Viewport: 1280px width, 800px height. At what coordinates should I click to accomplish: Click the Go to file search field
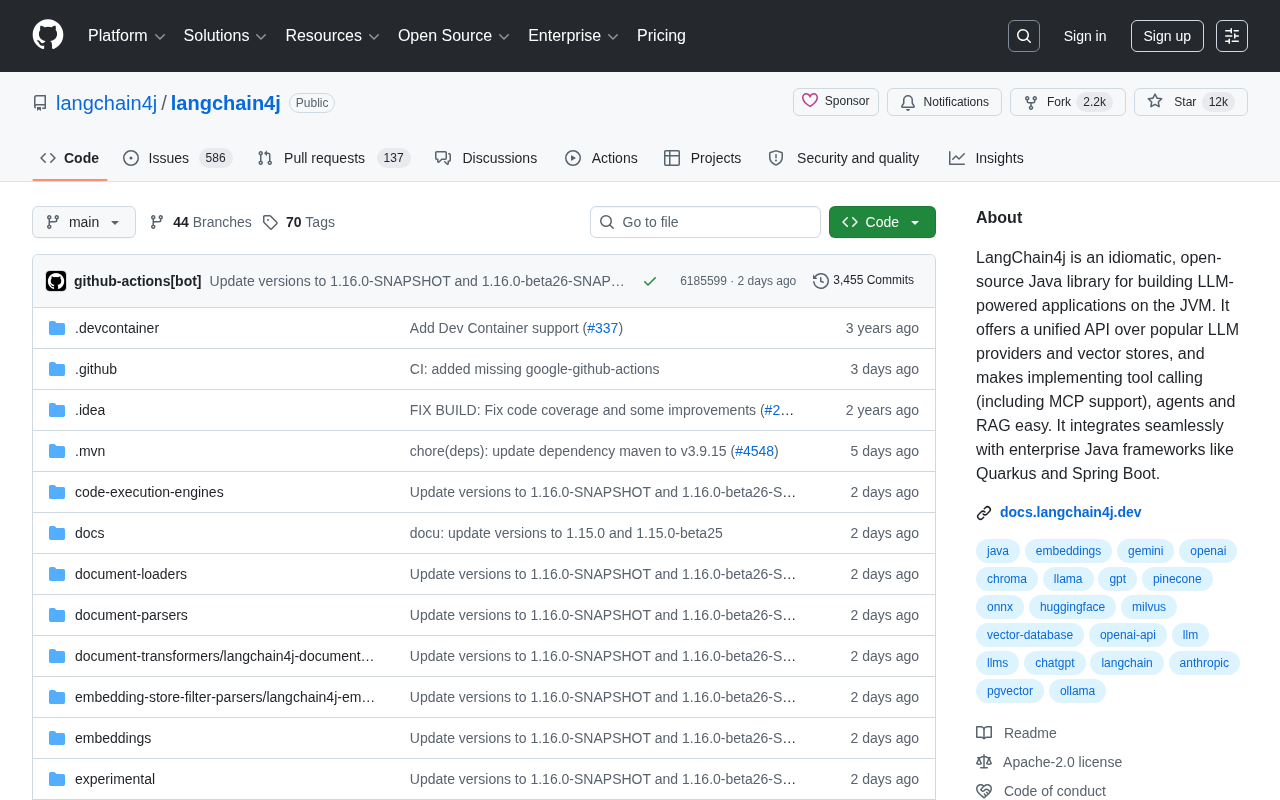click(x=705, y=222)
